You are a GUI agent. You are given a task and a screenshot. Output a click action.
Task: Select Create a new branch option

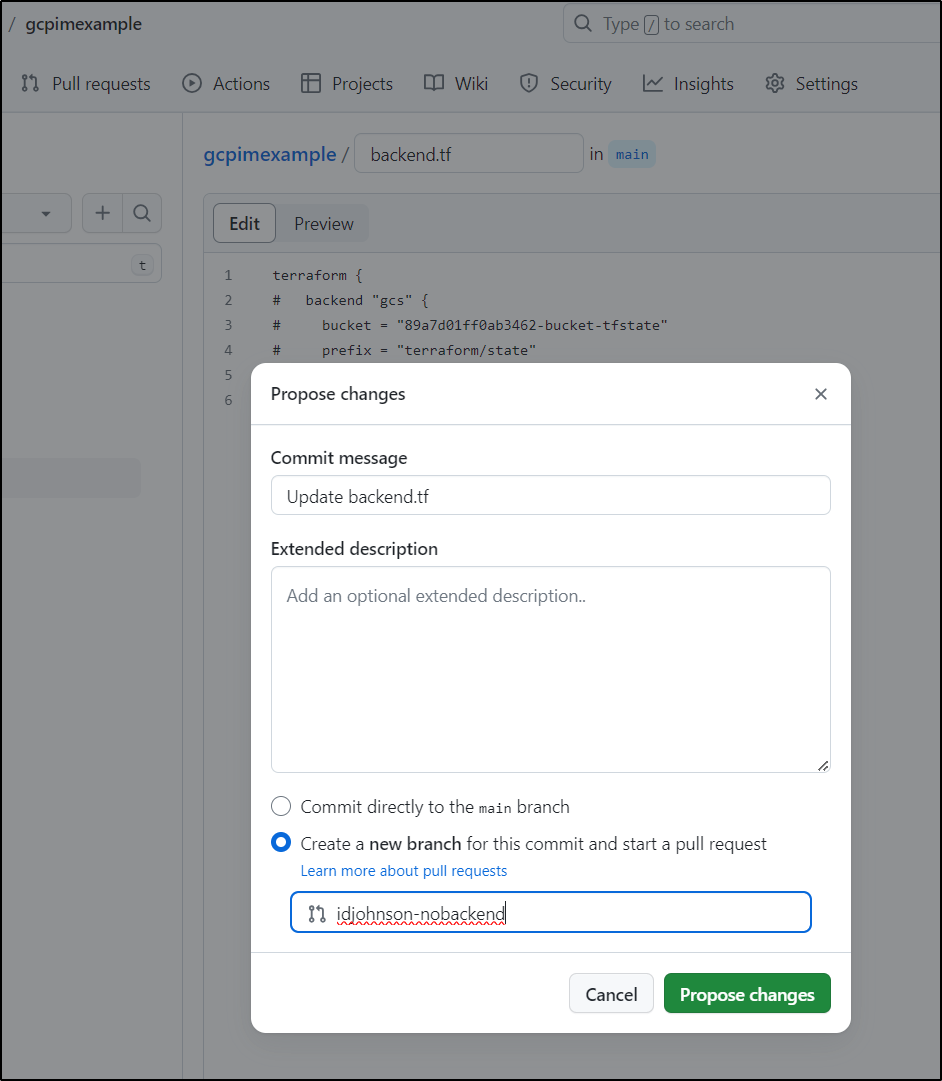click(281, 842)
